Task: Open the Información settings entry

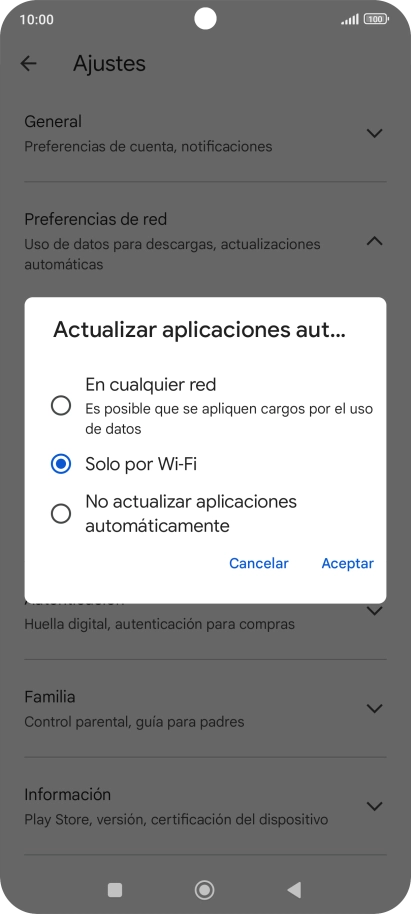Action: coord(205,806)
